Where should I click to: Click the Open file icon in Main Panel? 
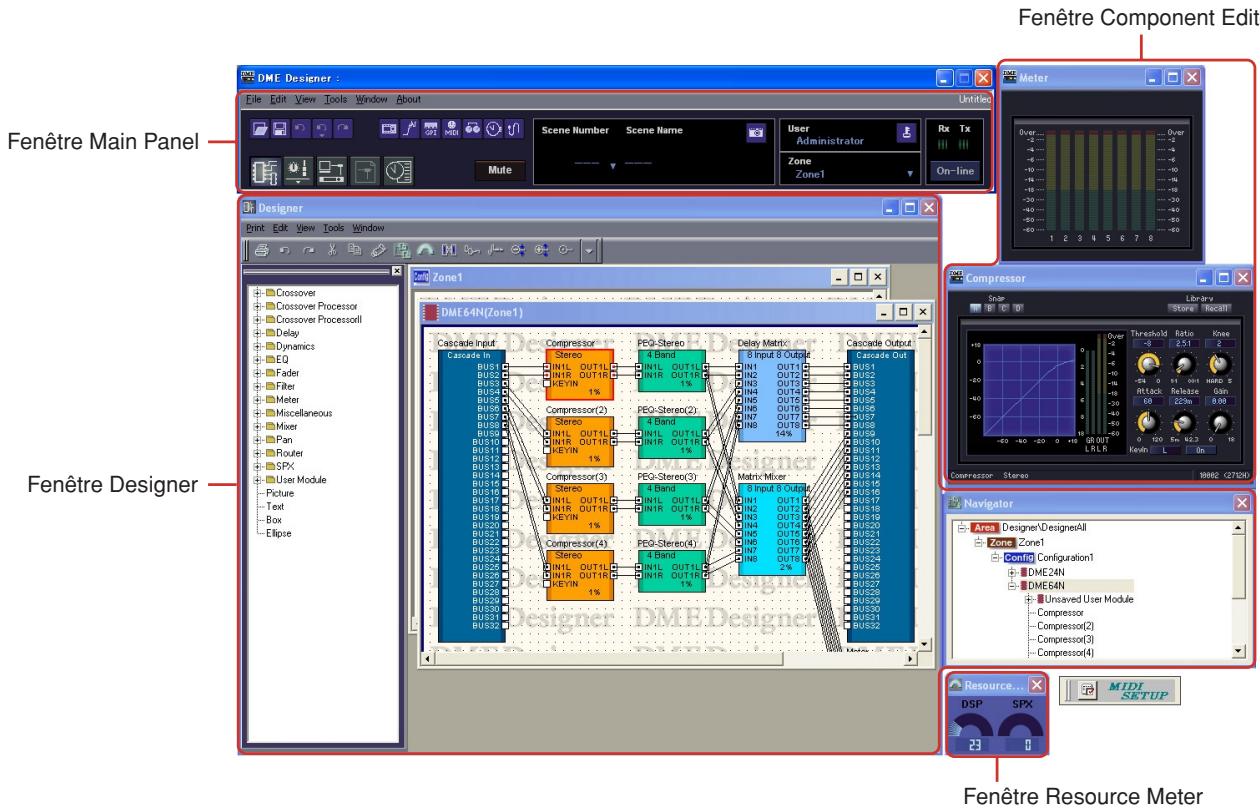pos(260,129)
